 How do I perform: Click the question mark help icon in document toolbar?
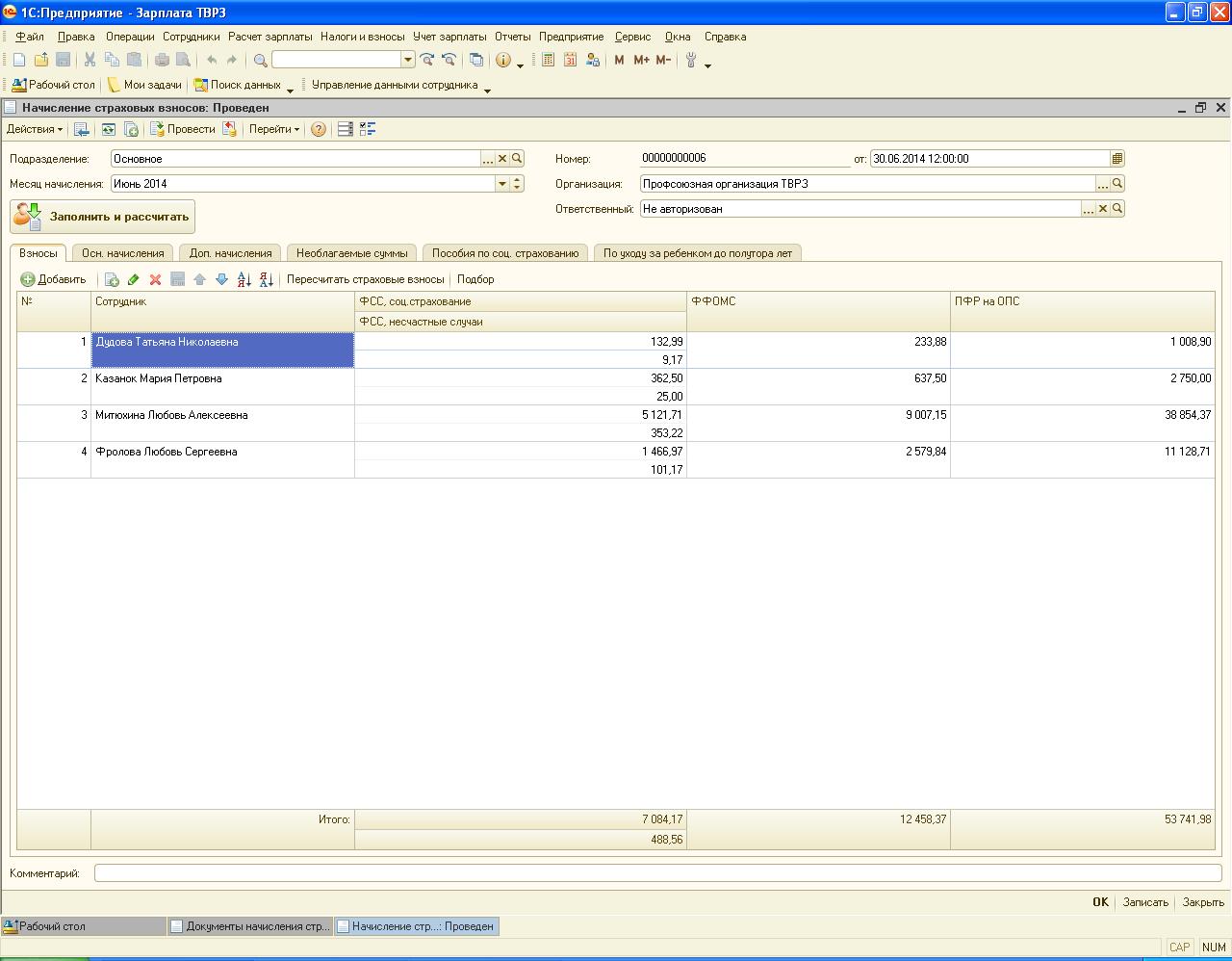pos(319,129)
